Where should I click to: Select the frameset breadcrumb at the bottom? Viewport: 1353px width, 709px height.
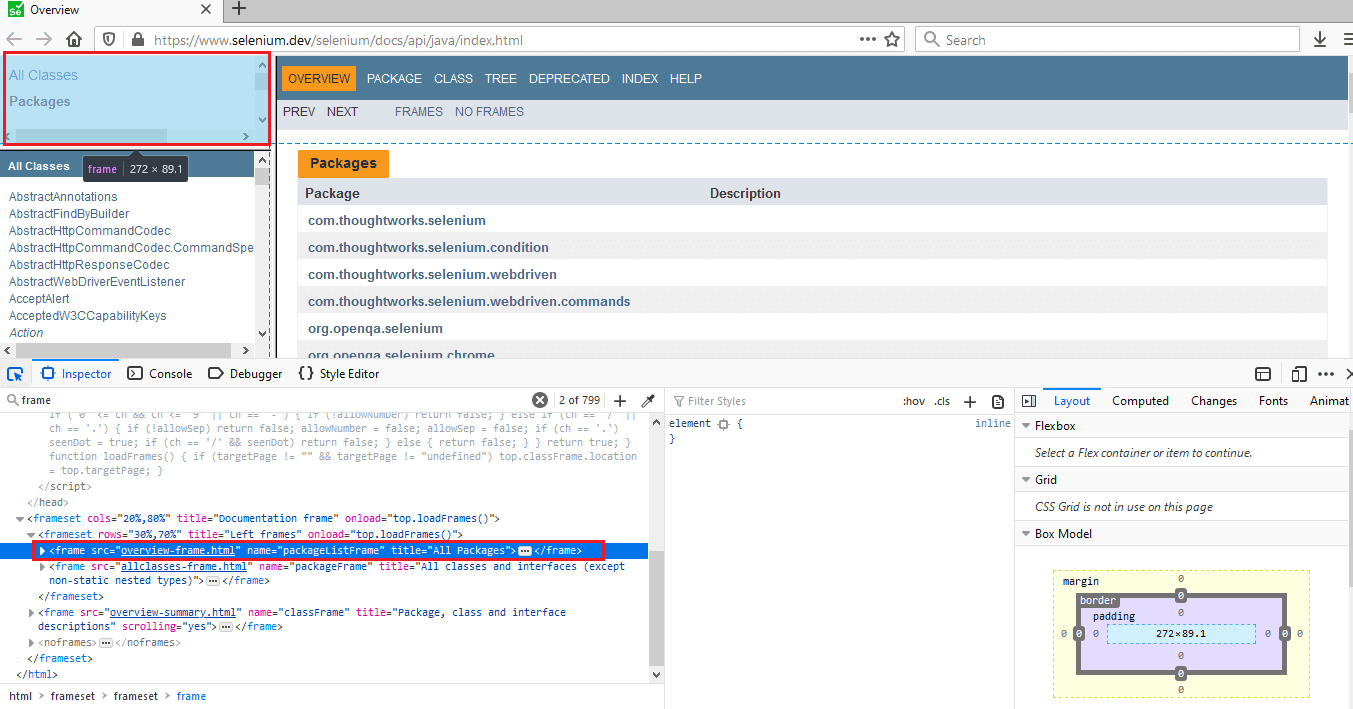point(73,695)
